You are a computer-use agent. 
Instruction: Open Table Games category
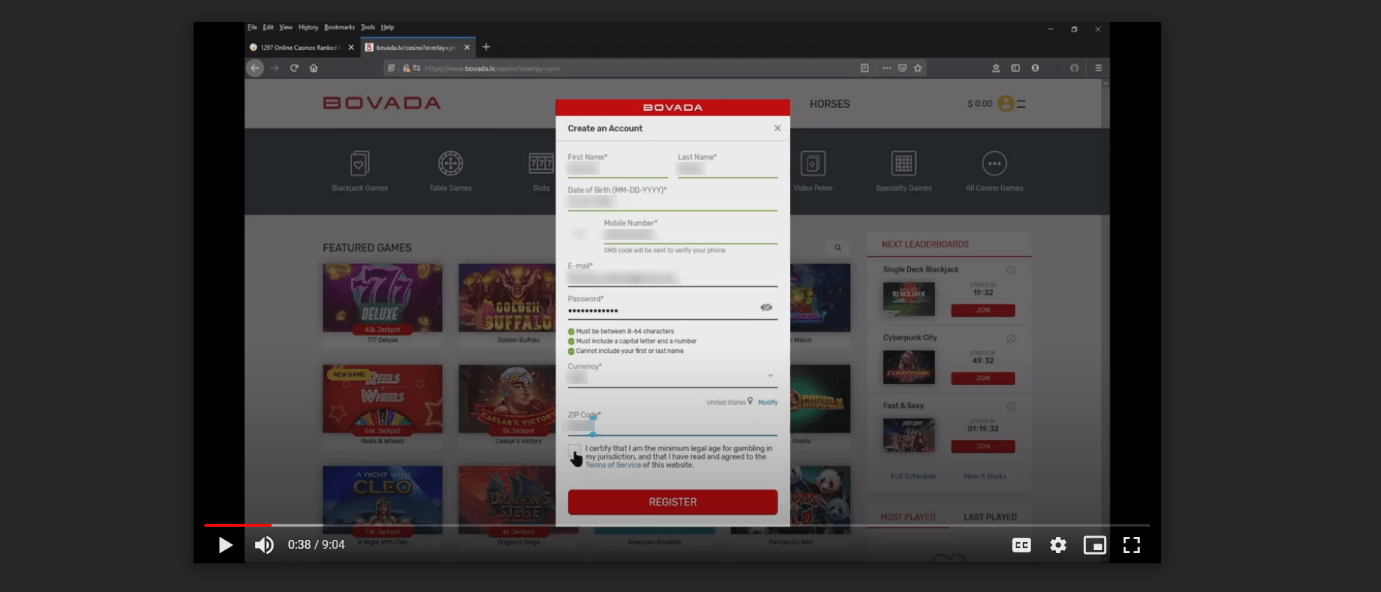[x=450, y=171]
